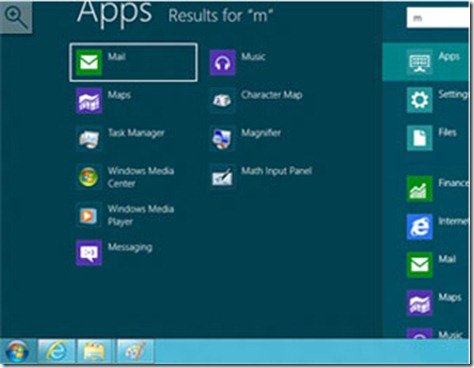This screenshot has height=368, width=474.
Task: Open the Mail app icon in results
Action: pos(89,62)
